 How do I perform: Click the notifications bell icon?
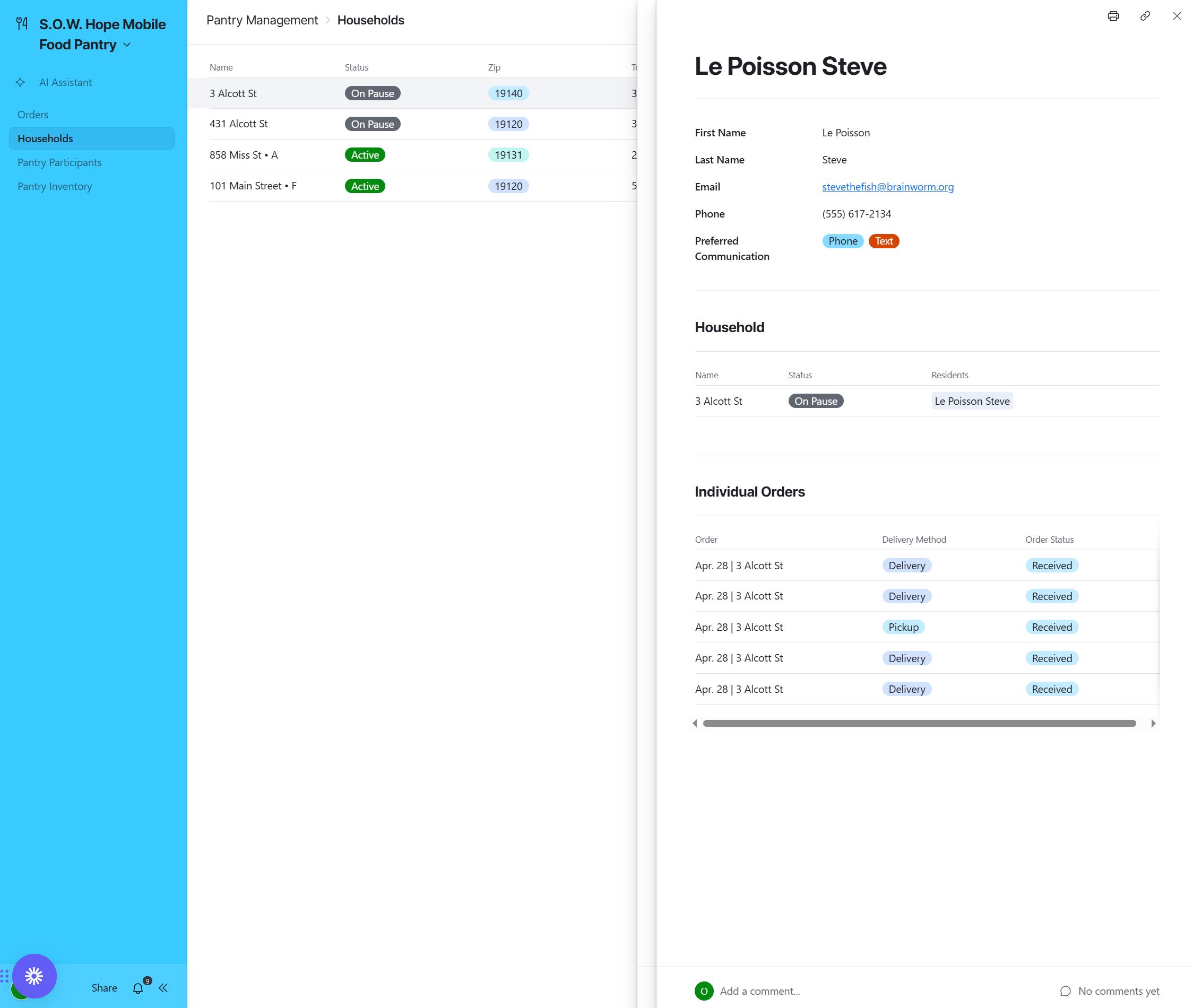click(x=138, y=988)
